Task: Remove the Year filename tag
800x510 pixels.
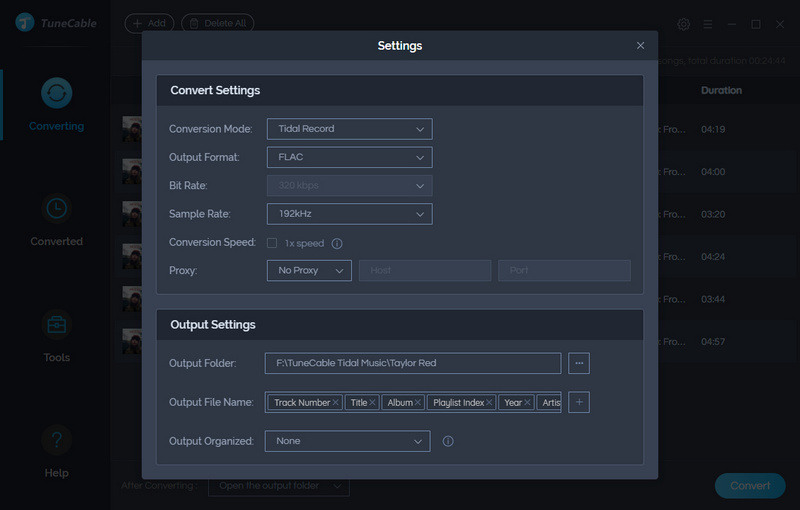Action: click(x=527, y=402)
